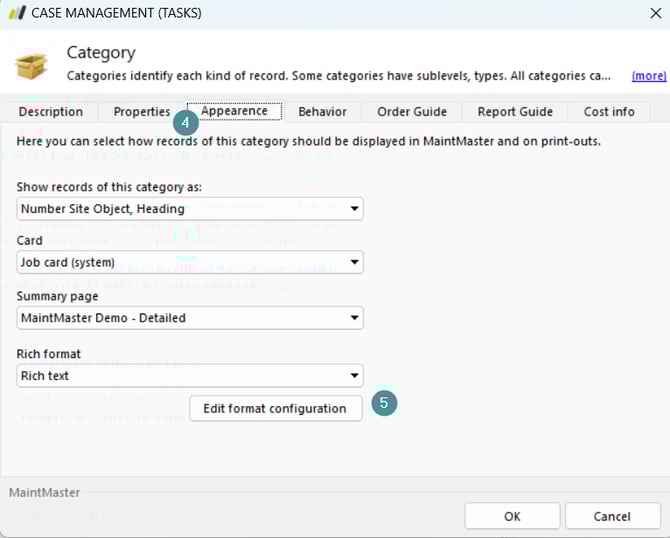Open the Rich format dropdown

[x=190, y=376]
